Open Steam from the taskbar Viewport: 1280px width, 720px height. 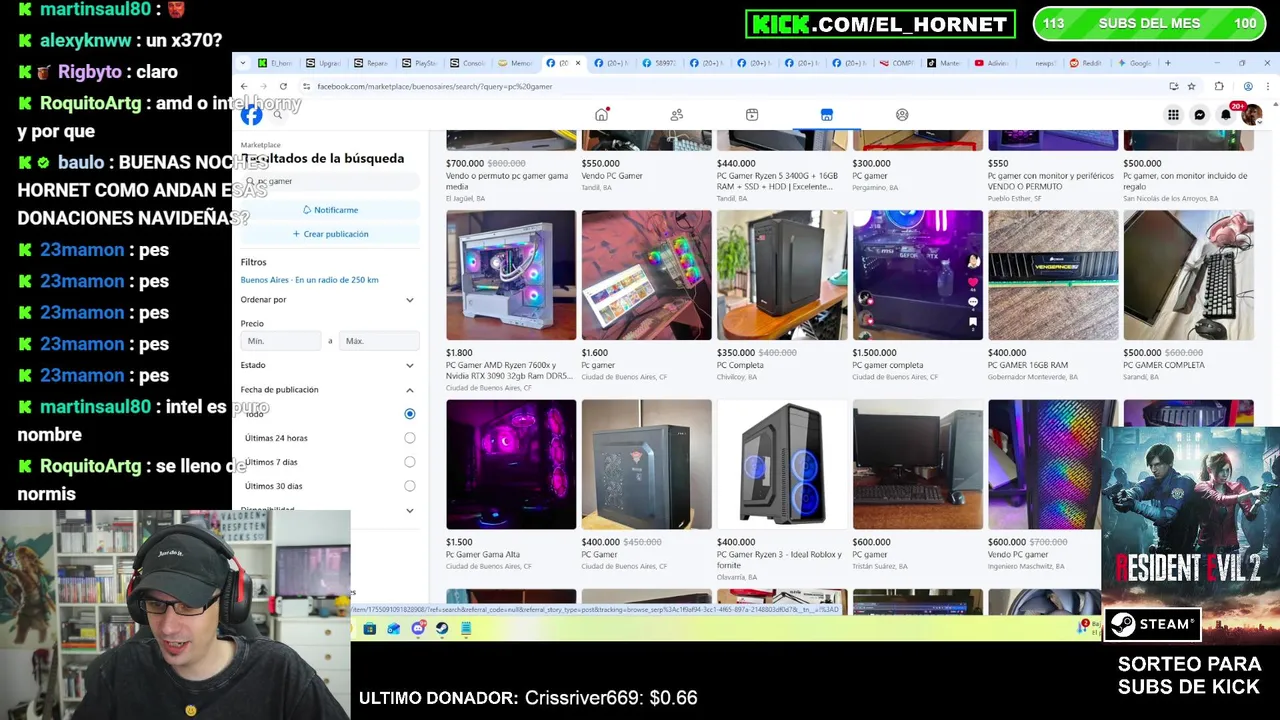click(x=442, y=629)
